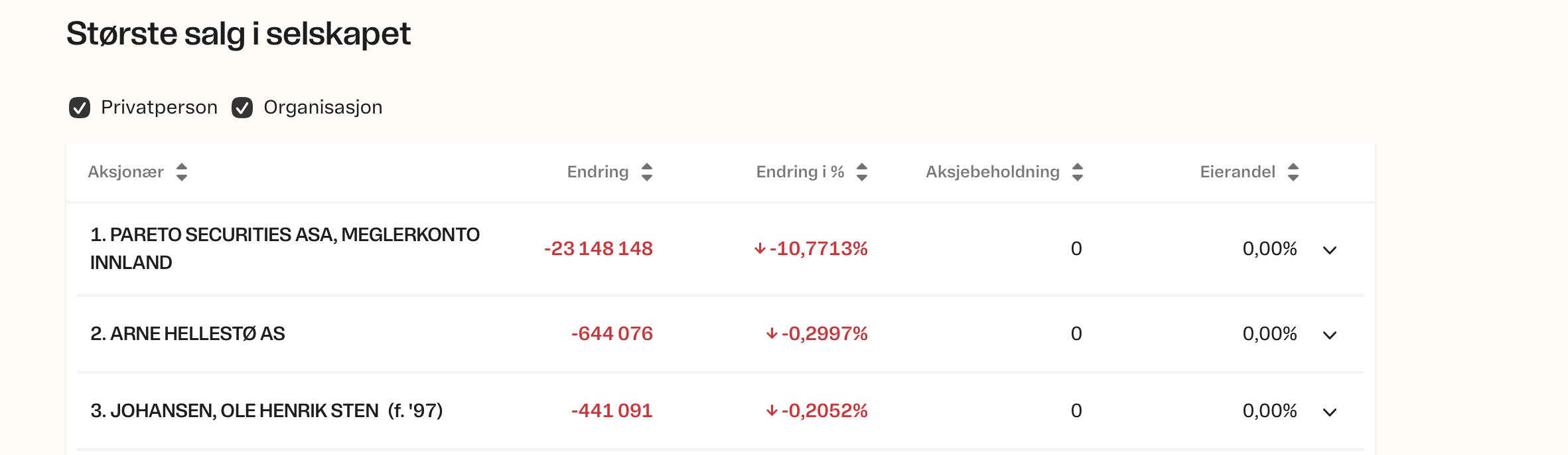This screenshot has height=455, width=1568.
Task: Expand the Johansen, Ole Henrik Sten row
Action: coord(1329,411)
